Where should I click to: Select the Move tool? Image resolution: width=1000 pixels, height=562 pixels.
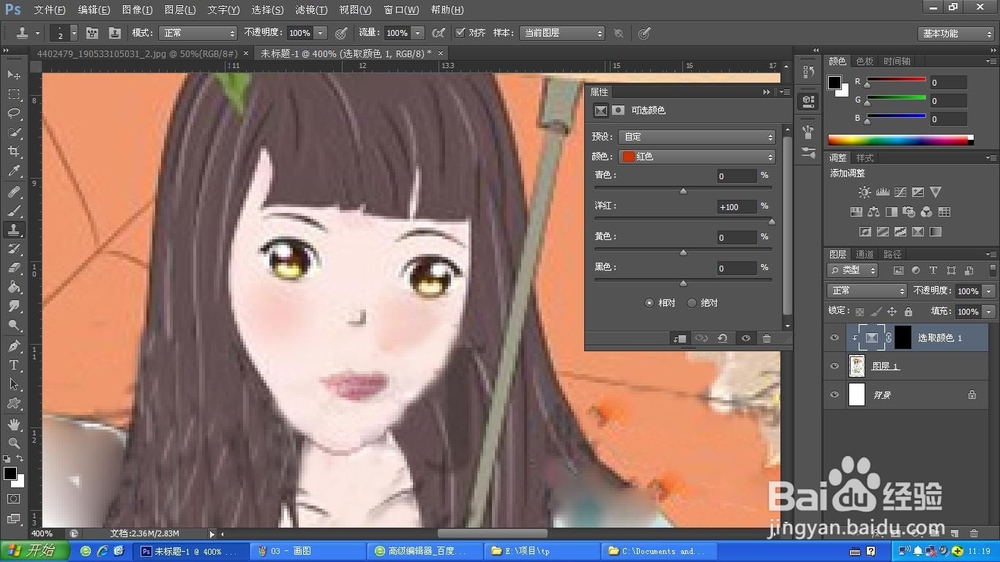click(13, 75)
